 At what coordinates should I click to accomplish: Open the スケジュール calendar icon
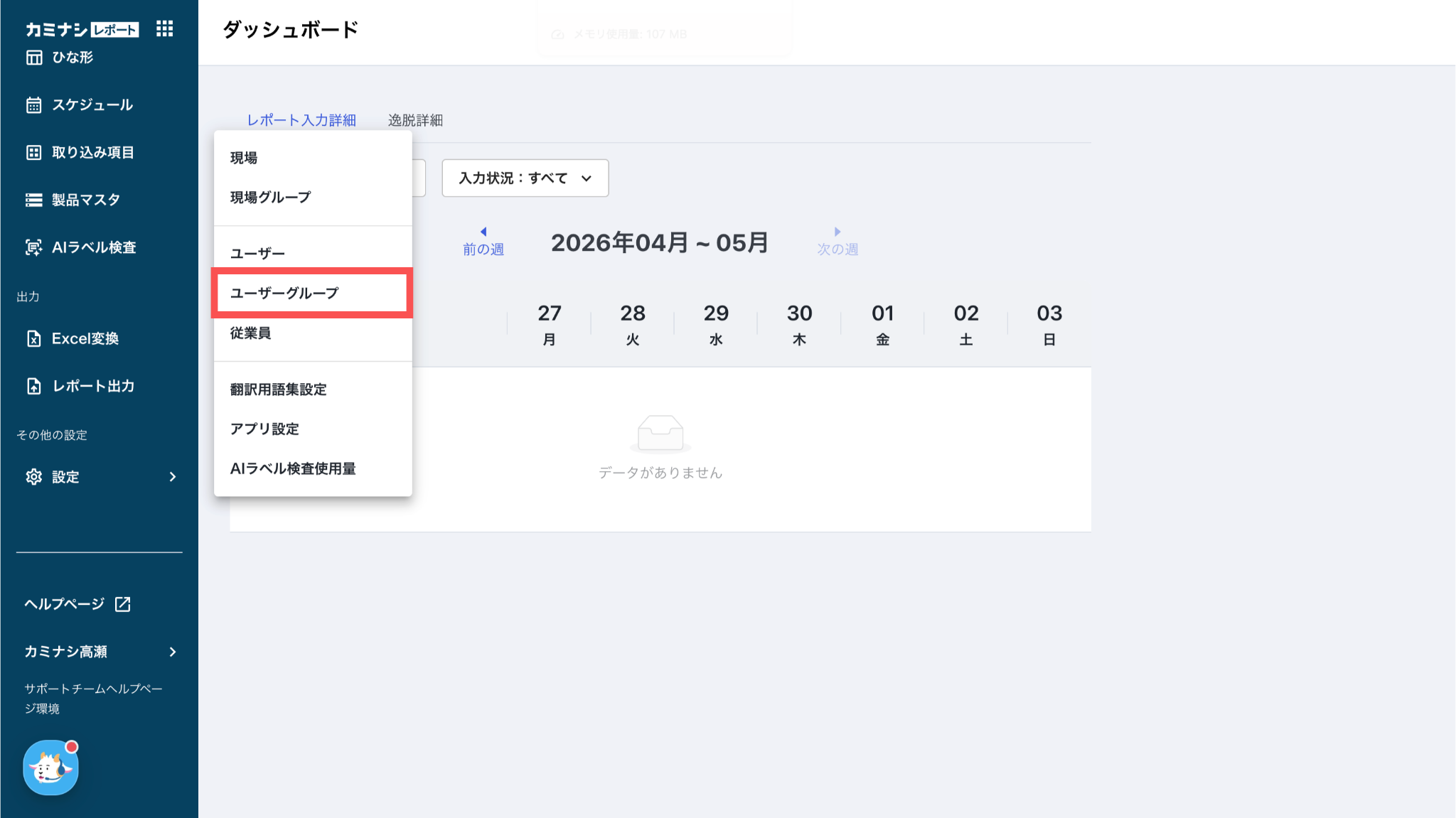(x=34, y=105)
